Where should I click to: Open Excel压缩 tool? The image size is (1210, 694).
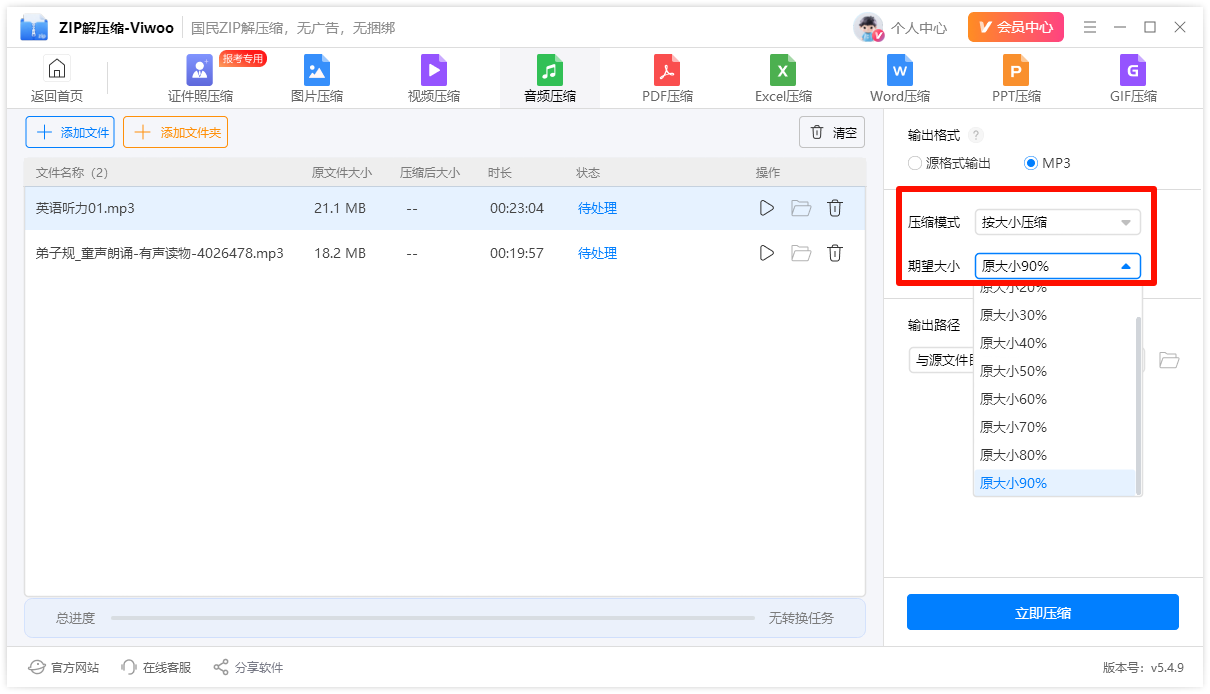(783, 79)
